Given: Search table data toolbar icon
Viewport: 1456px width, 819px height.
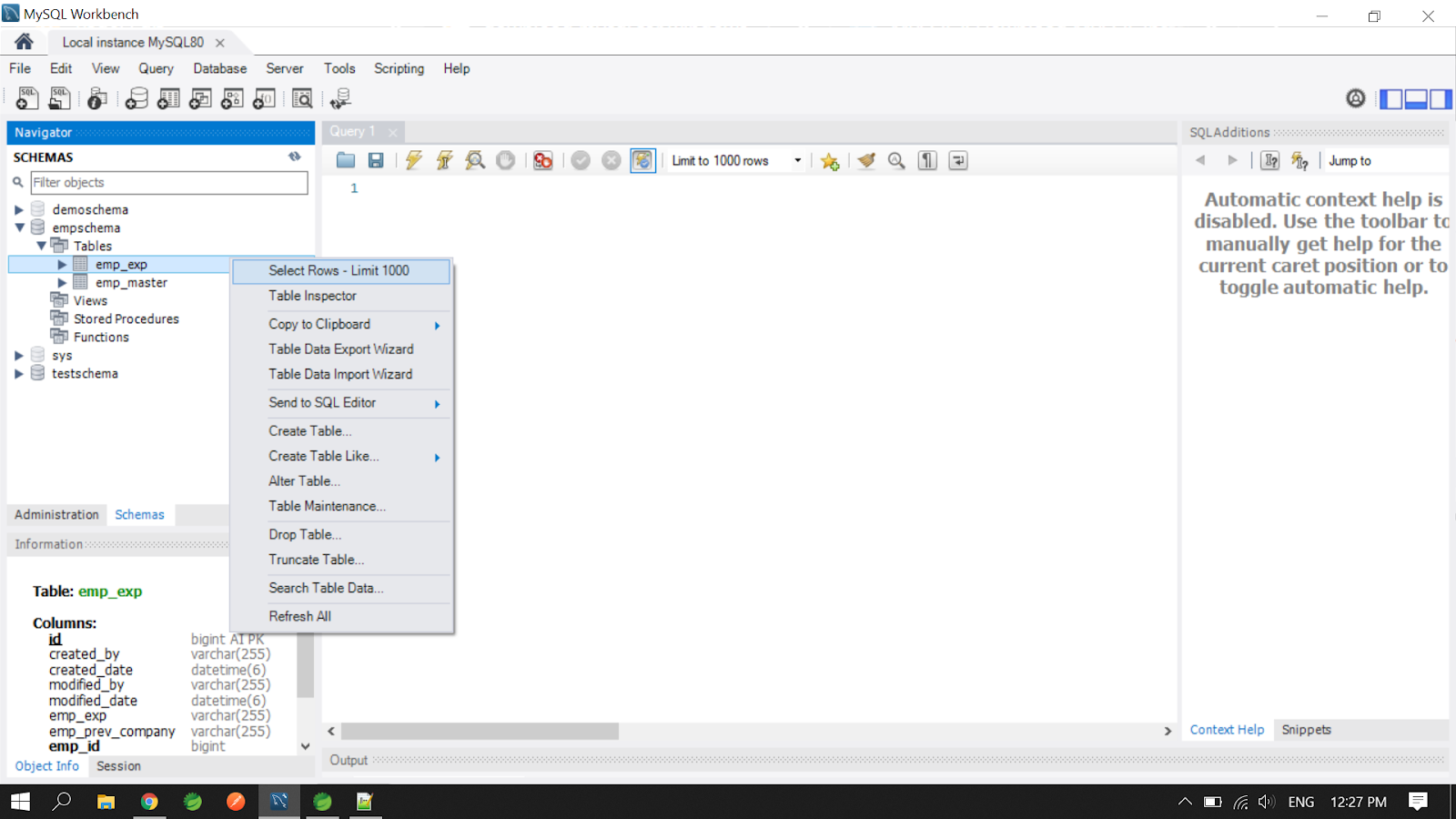Looking at the screenshot, I should coord(302,98).
